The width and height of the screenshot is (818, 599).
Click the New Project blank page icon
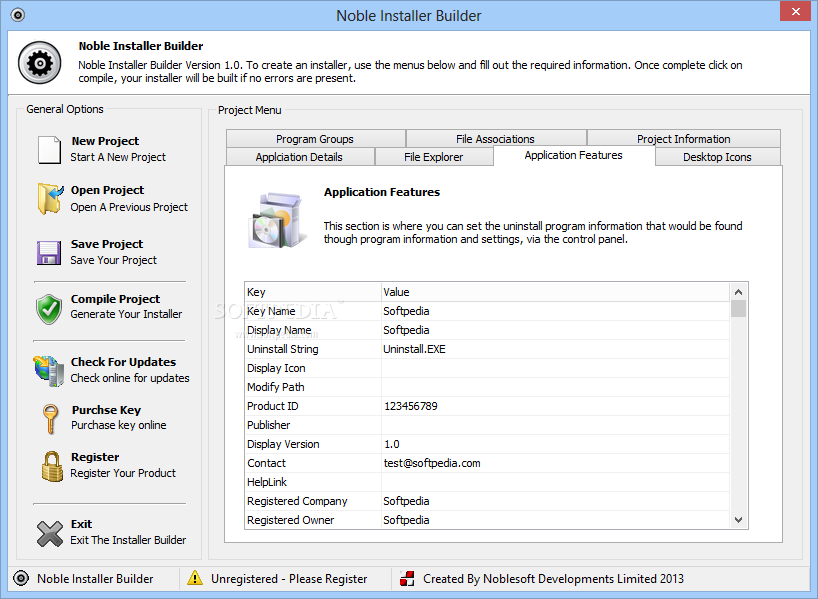click(50, 150)
